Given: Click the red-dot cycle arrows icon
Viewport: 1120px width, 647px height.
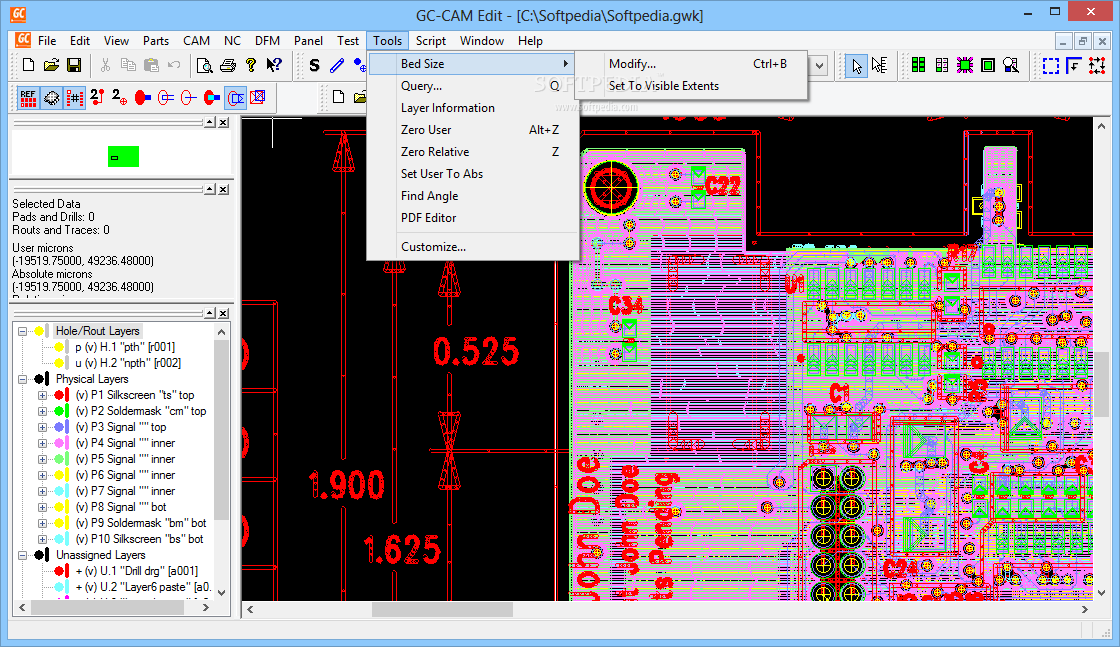Looking at the screenshot, I should tap(1097, 66).
